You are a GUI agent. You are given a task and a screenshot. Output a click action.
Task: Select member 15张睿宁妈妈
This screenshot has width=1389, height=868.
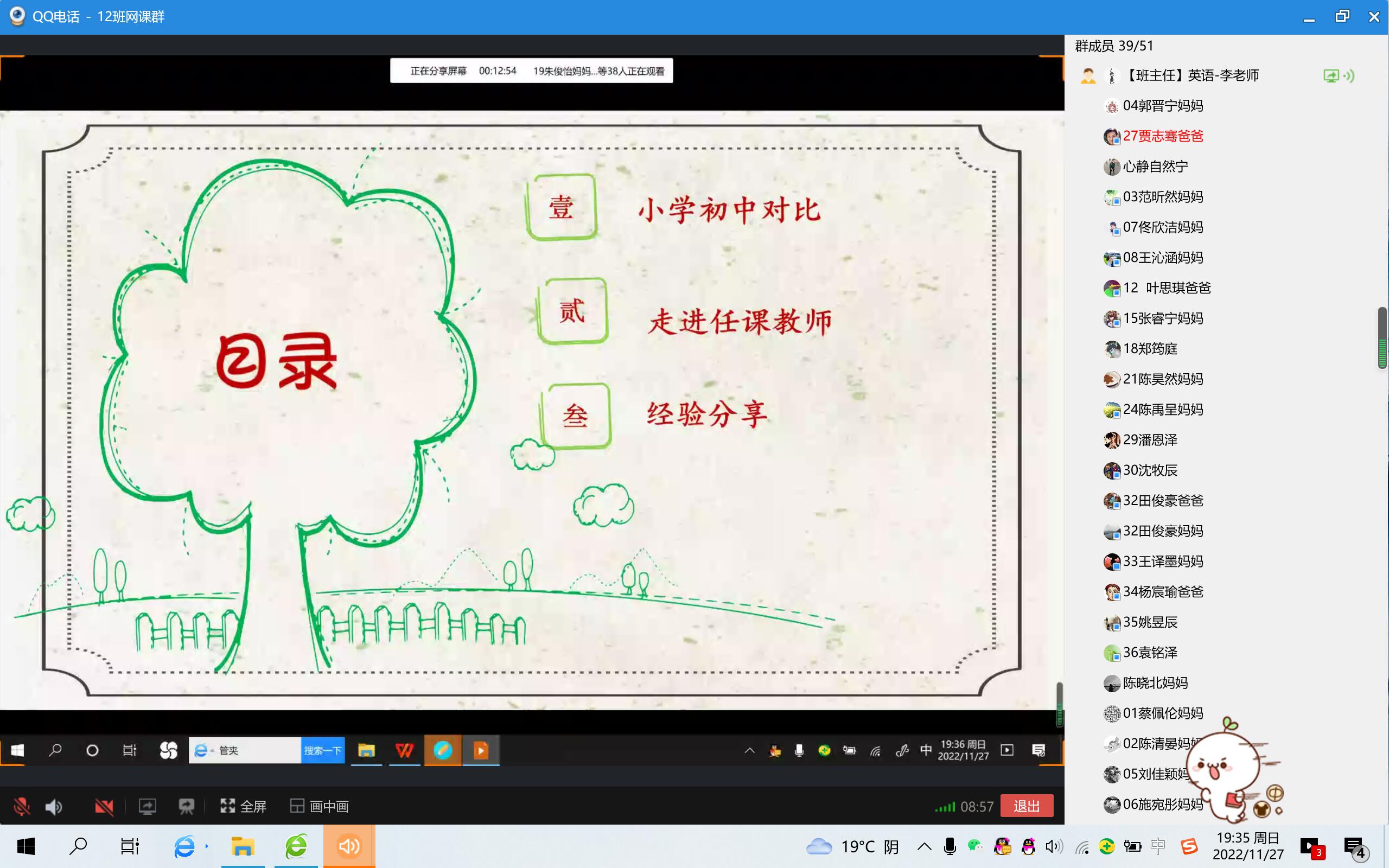click(1163, 318)
